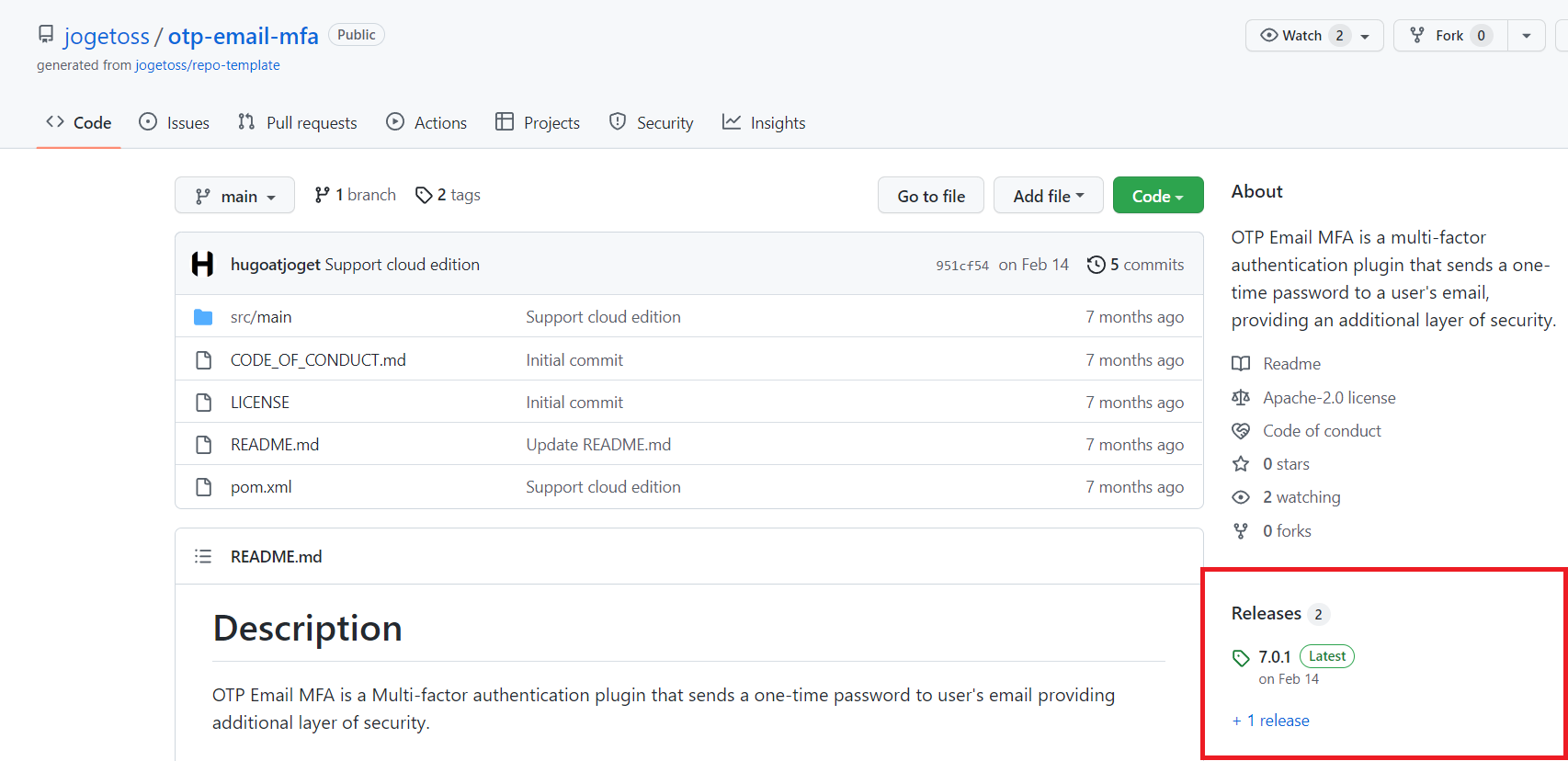Open commit hash 951cf54

point(961,266)
